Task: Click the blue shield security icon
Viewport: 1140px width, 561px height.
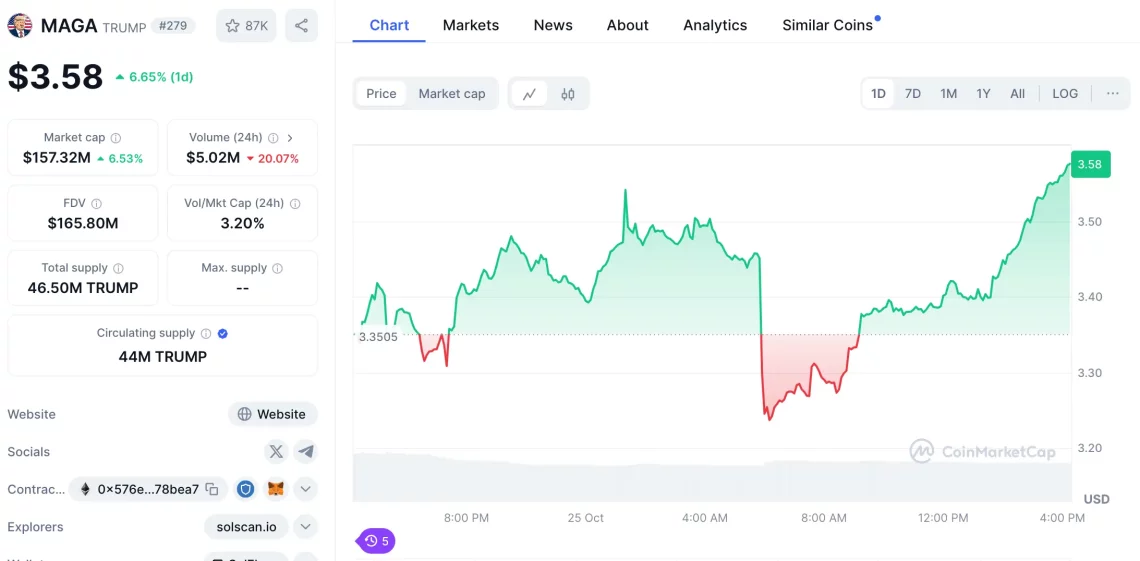Action: [245, 489]
